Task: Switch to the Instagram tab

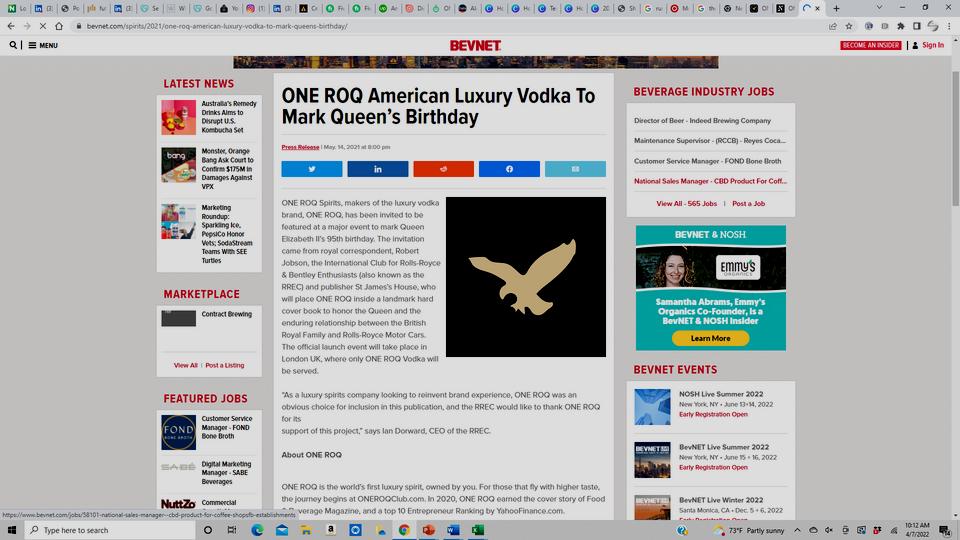Action: (x=255, y=9)
